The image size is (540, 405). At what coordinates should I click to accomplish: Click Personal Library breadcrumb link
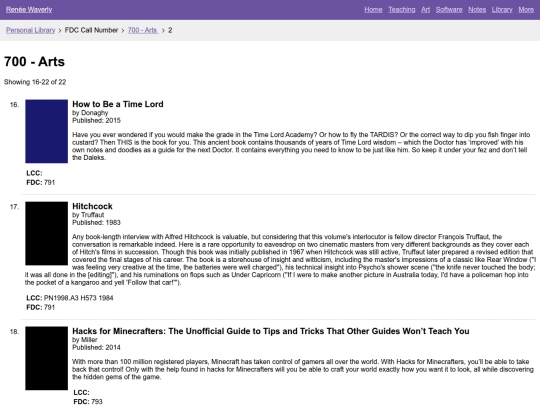coord(30,30)
